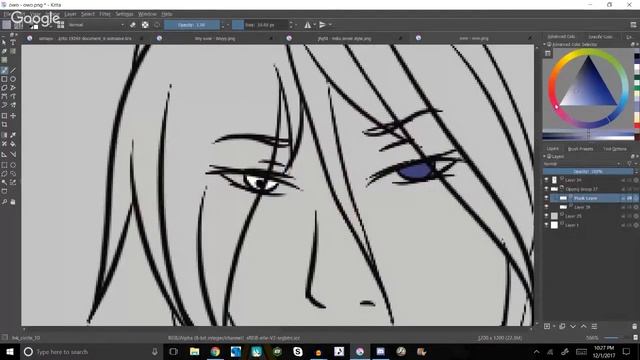Move the layer down in stack

pos(573,326)
